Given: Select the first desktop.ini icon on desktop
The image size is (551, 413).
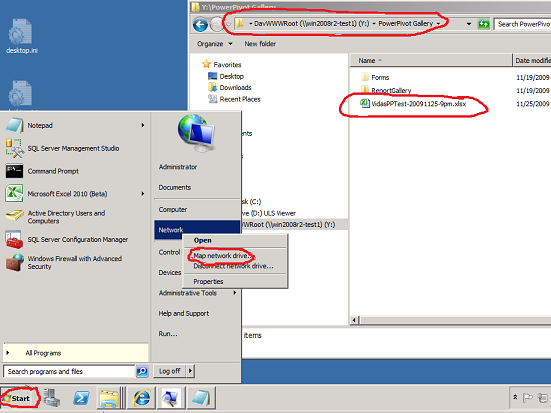Looking at the screenshot, I should pos(21,37).
